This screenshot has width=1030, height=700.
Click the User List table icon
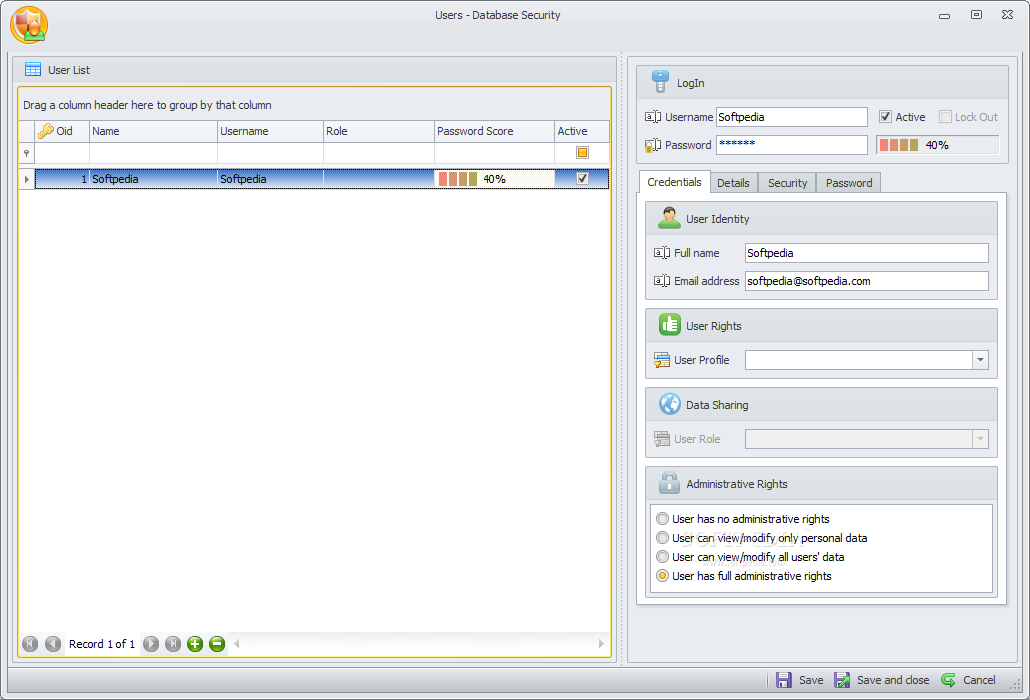pyautogui.click(x=33, y=70)
